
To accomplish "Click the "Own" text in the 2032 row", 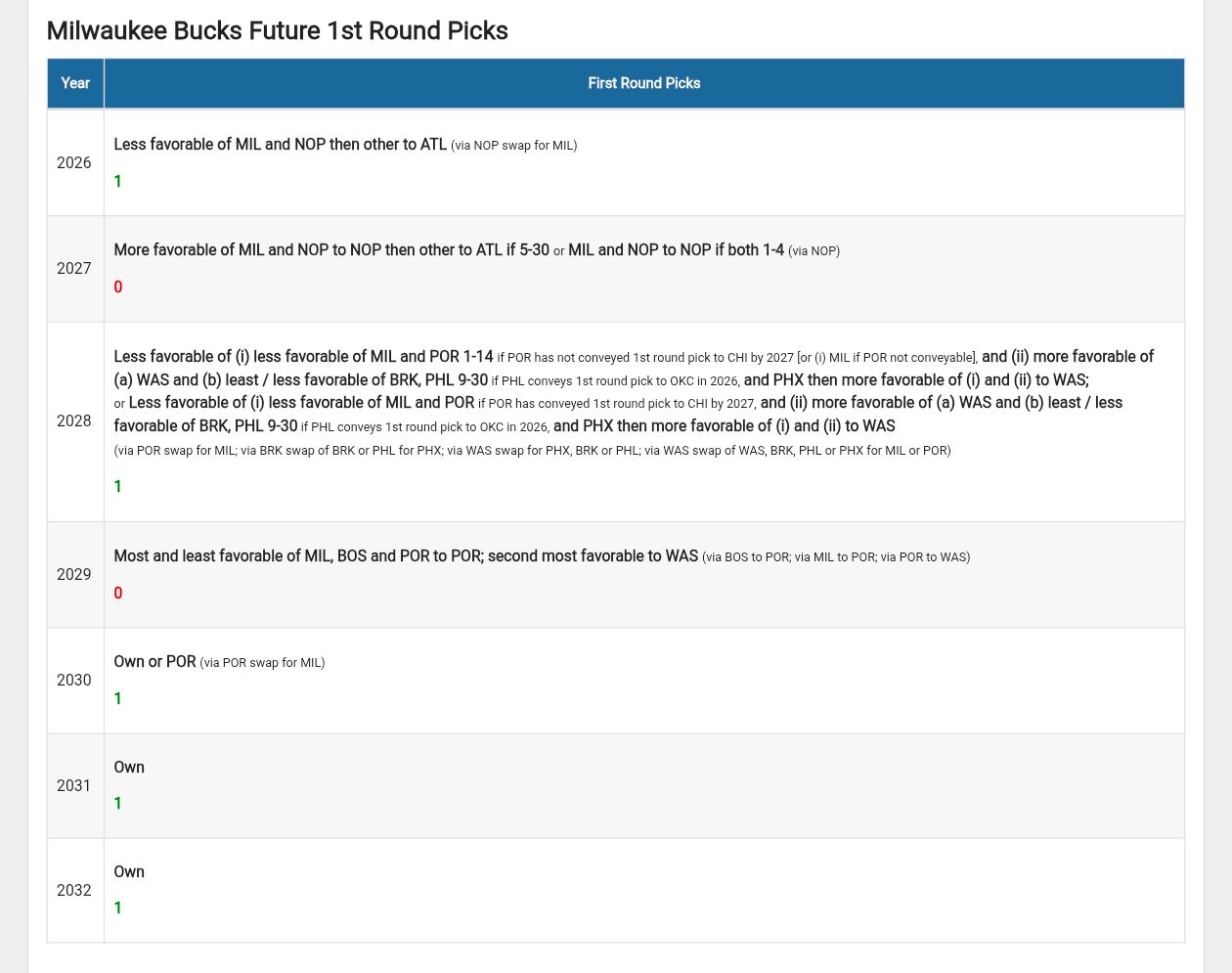I will pyautogui.click(x=129, y=872).
